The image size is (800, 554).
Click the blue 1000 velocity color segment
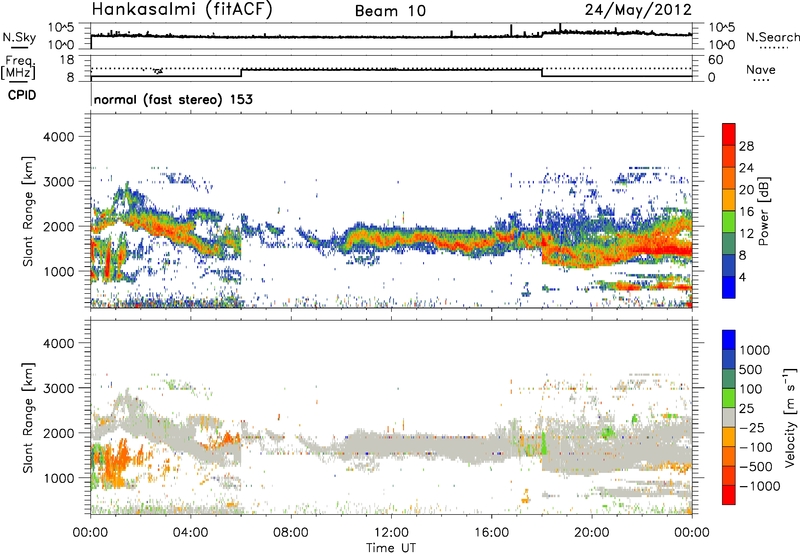click(x=729, y=340)
